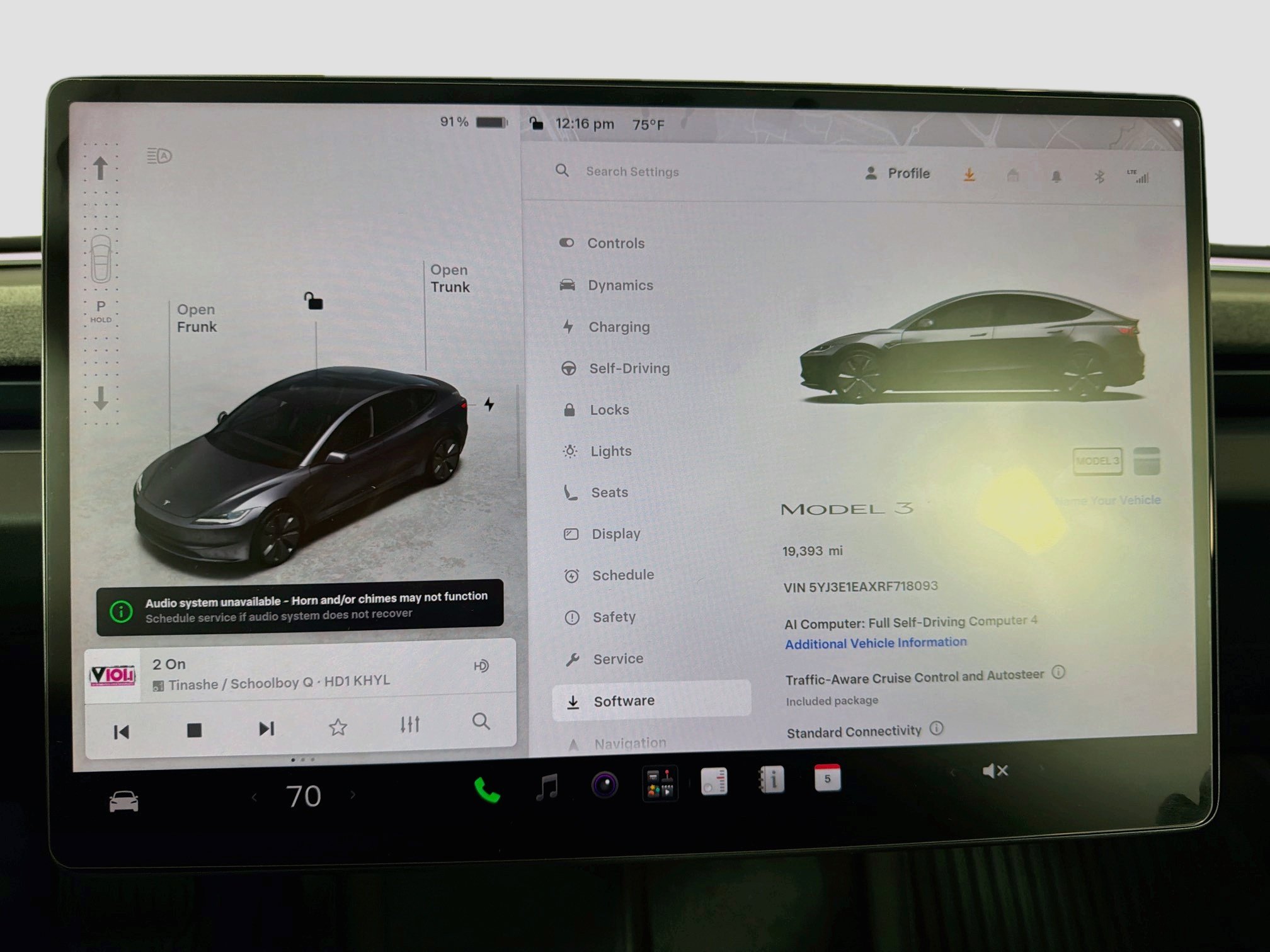This screenshot has height=952, width=1270.
Task: Increase the cabin temperature with right chevron
Action: 353,795
